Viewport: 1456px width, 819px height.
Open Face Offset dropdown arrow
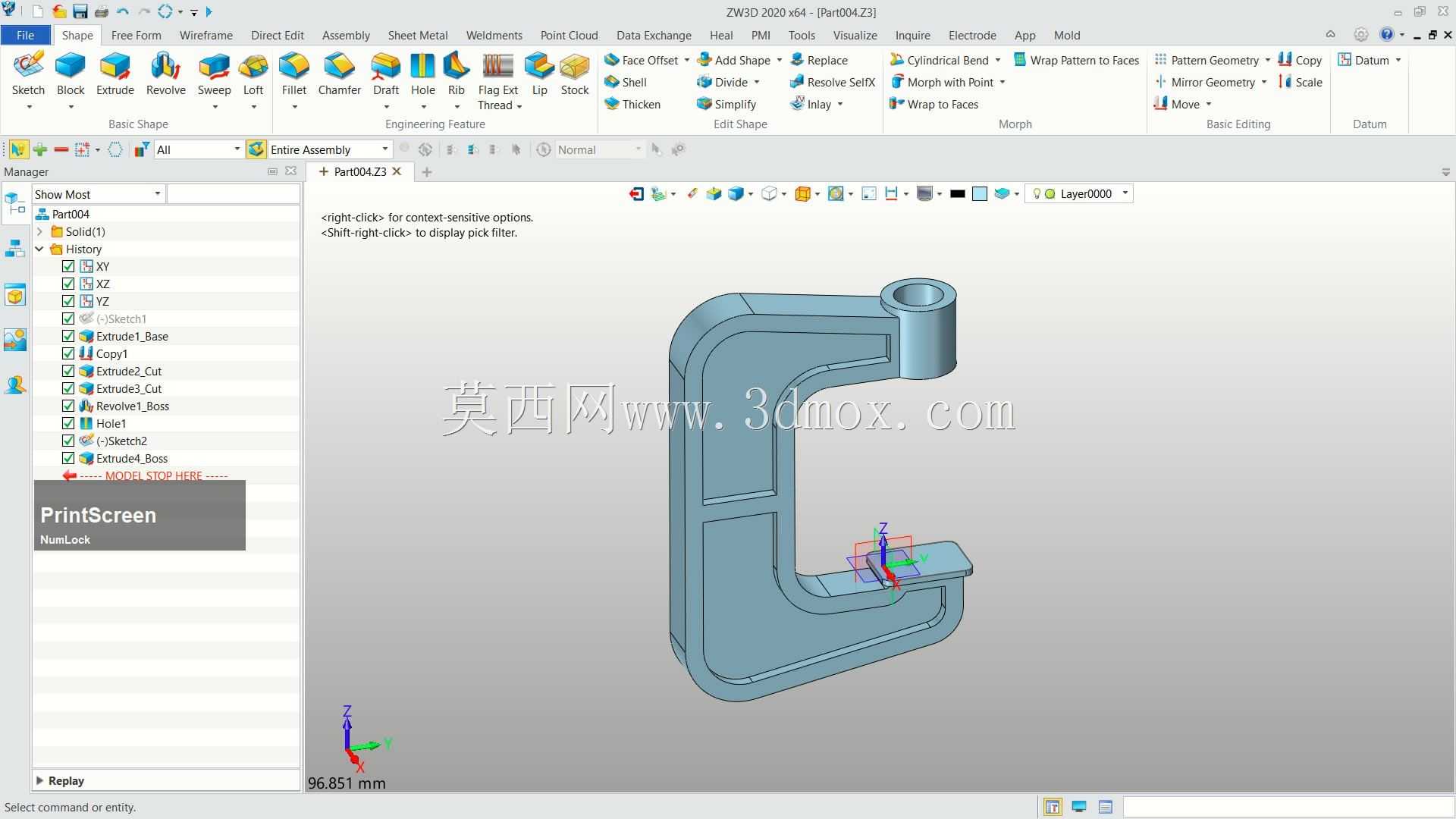coord(687,60)
